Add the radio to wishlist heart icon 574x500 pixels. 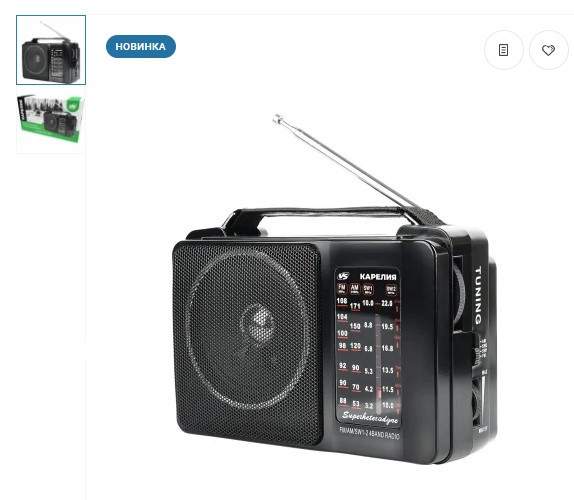click(548, 50)
